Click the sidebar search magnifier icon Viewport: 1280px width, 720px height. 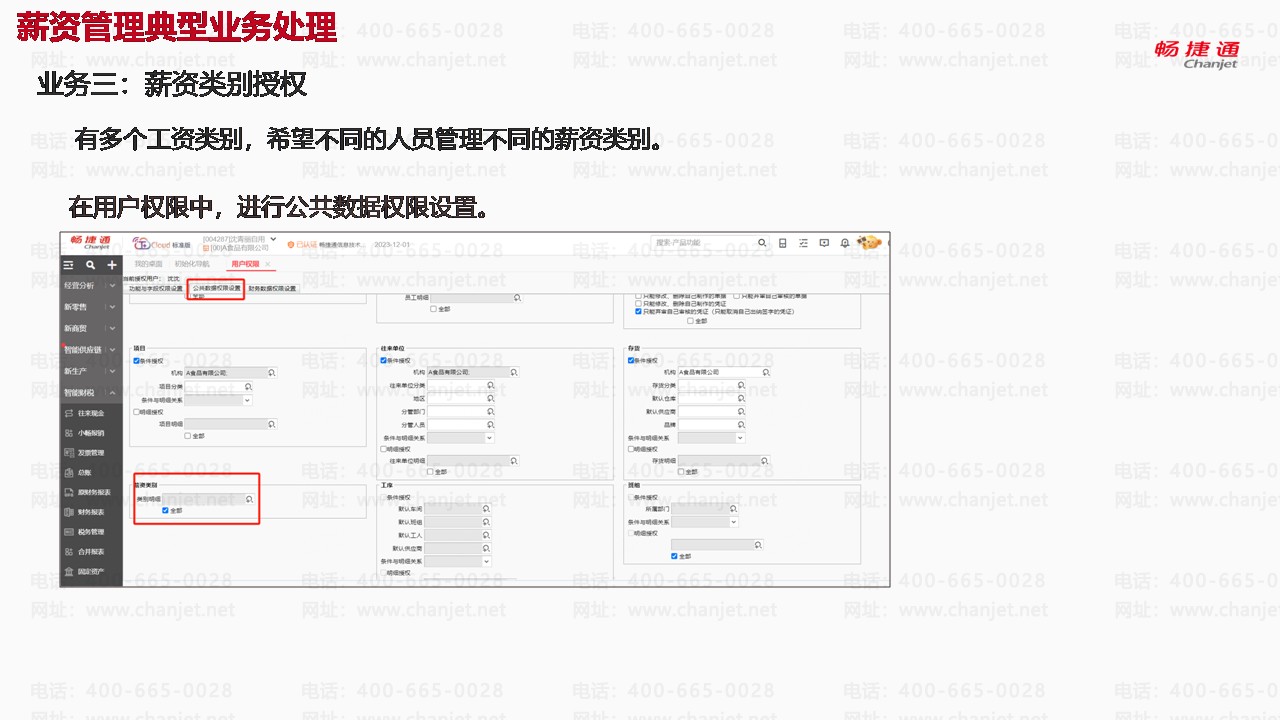[90, 265]
